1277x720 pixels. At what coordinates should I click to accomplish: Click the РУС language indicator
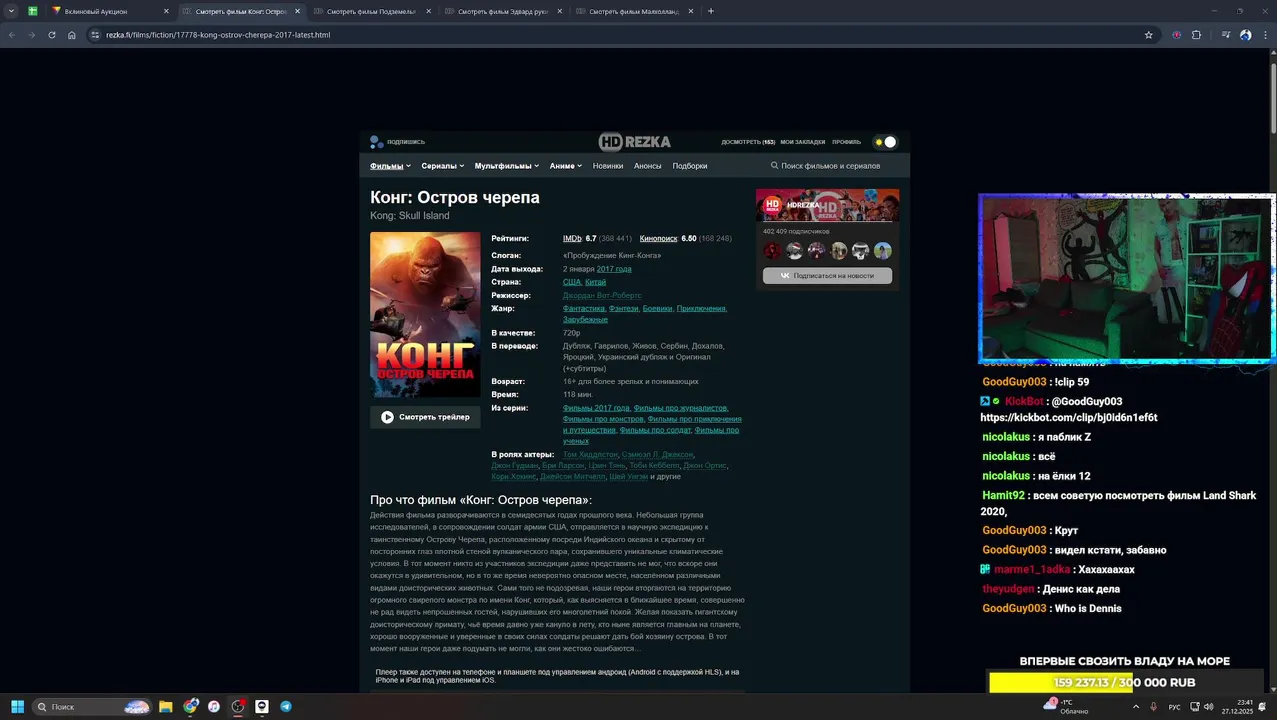point(1175,707)
